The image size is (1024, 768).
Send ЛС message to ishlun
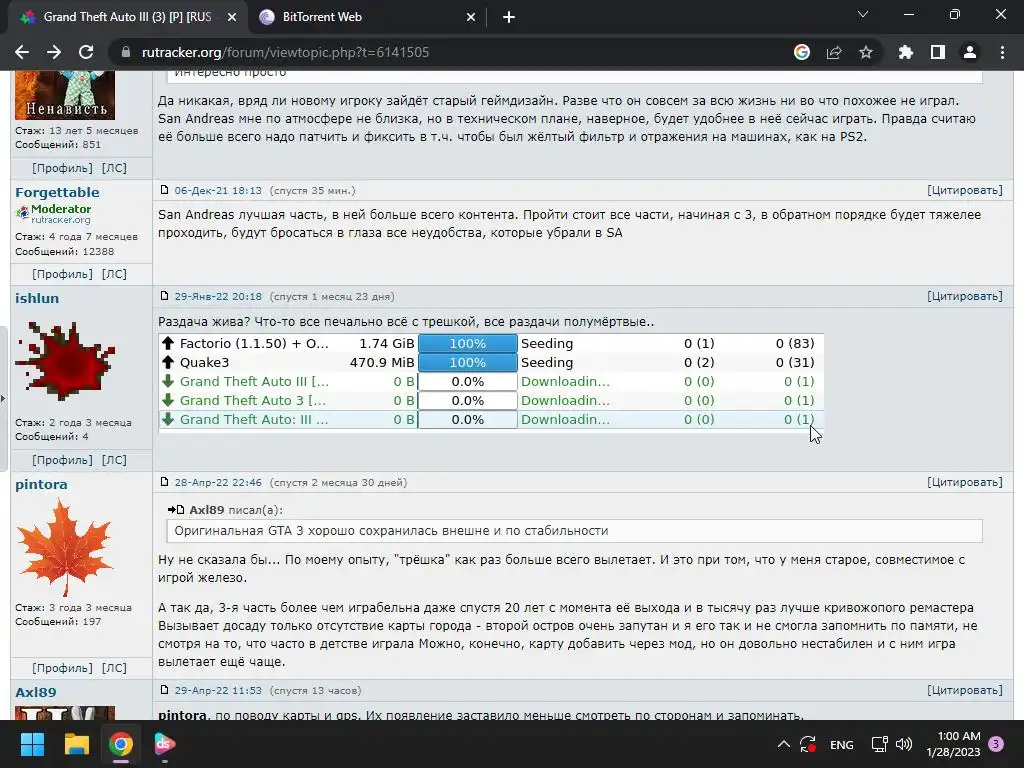coord(114,460)
